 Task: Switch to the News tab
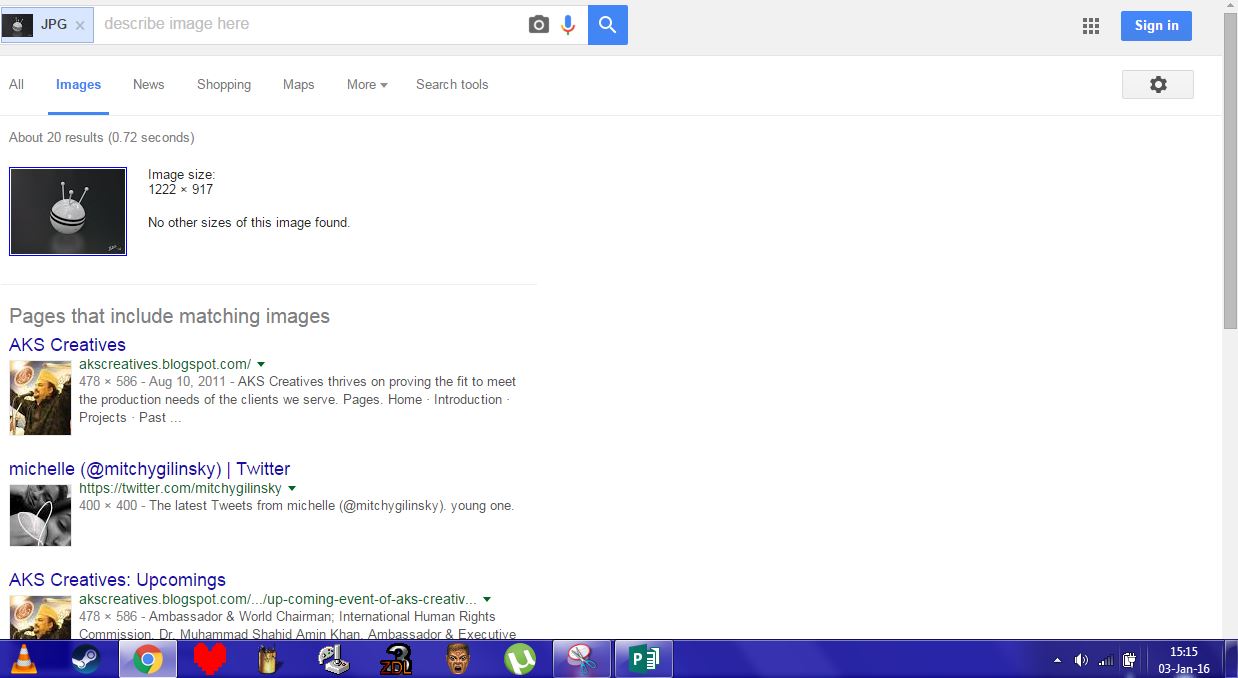pyautogui.click(x=148, y=85)
